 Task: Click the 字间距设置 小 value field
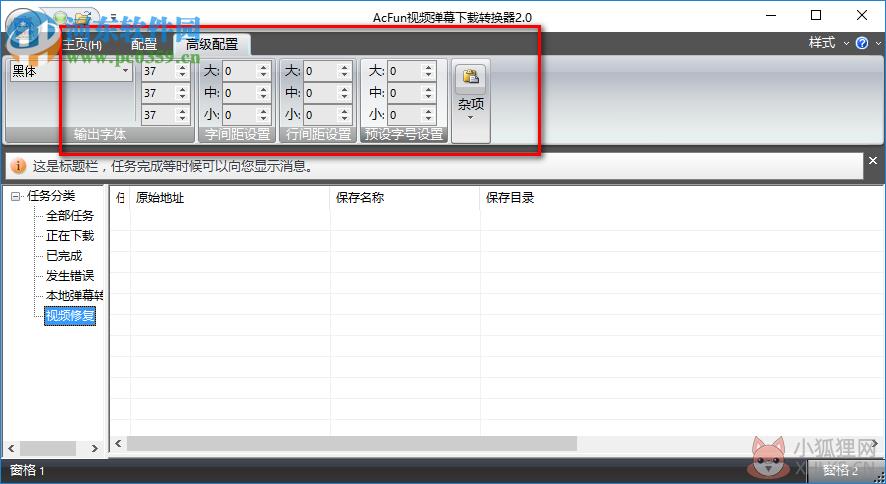point(240,115)
